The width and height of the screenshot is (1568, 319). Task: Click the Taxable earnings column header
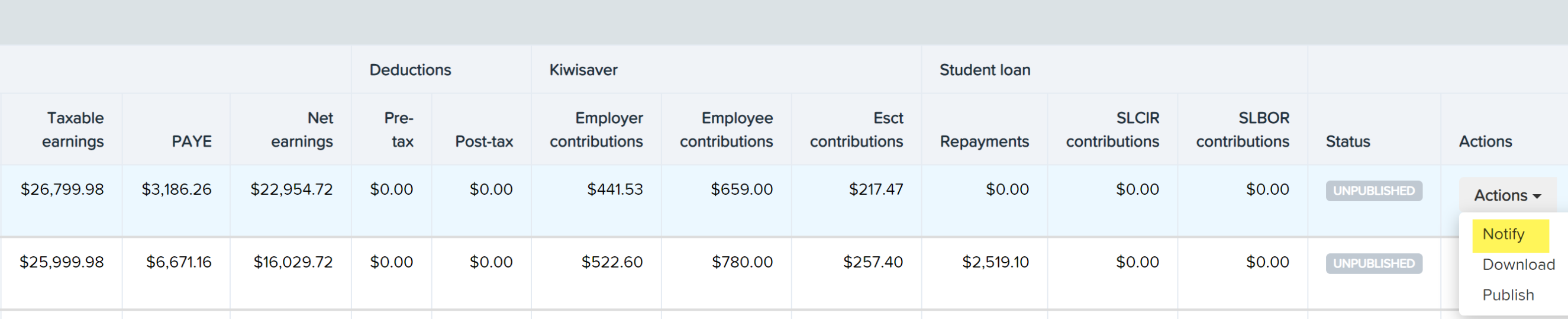[72, 129]
